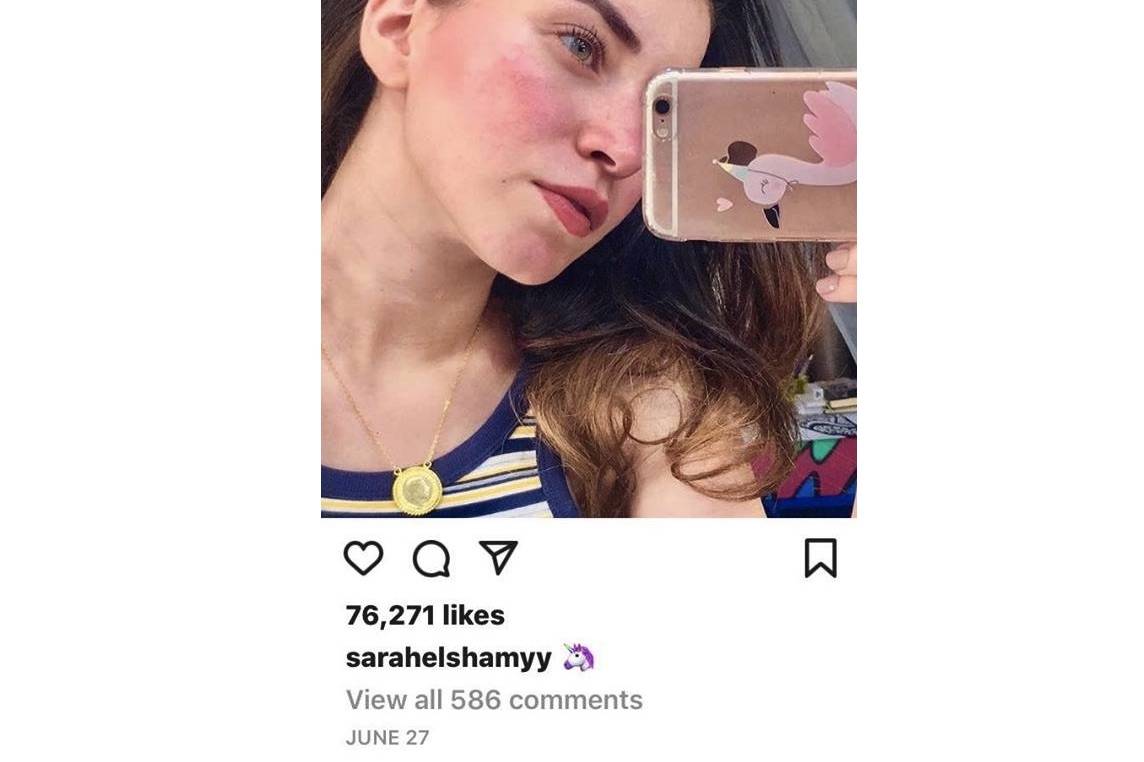
Task: Open the selfie photo of the post
Action: click(x=589, y=258)
